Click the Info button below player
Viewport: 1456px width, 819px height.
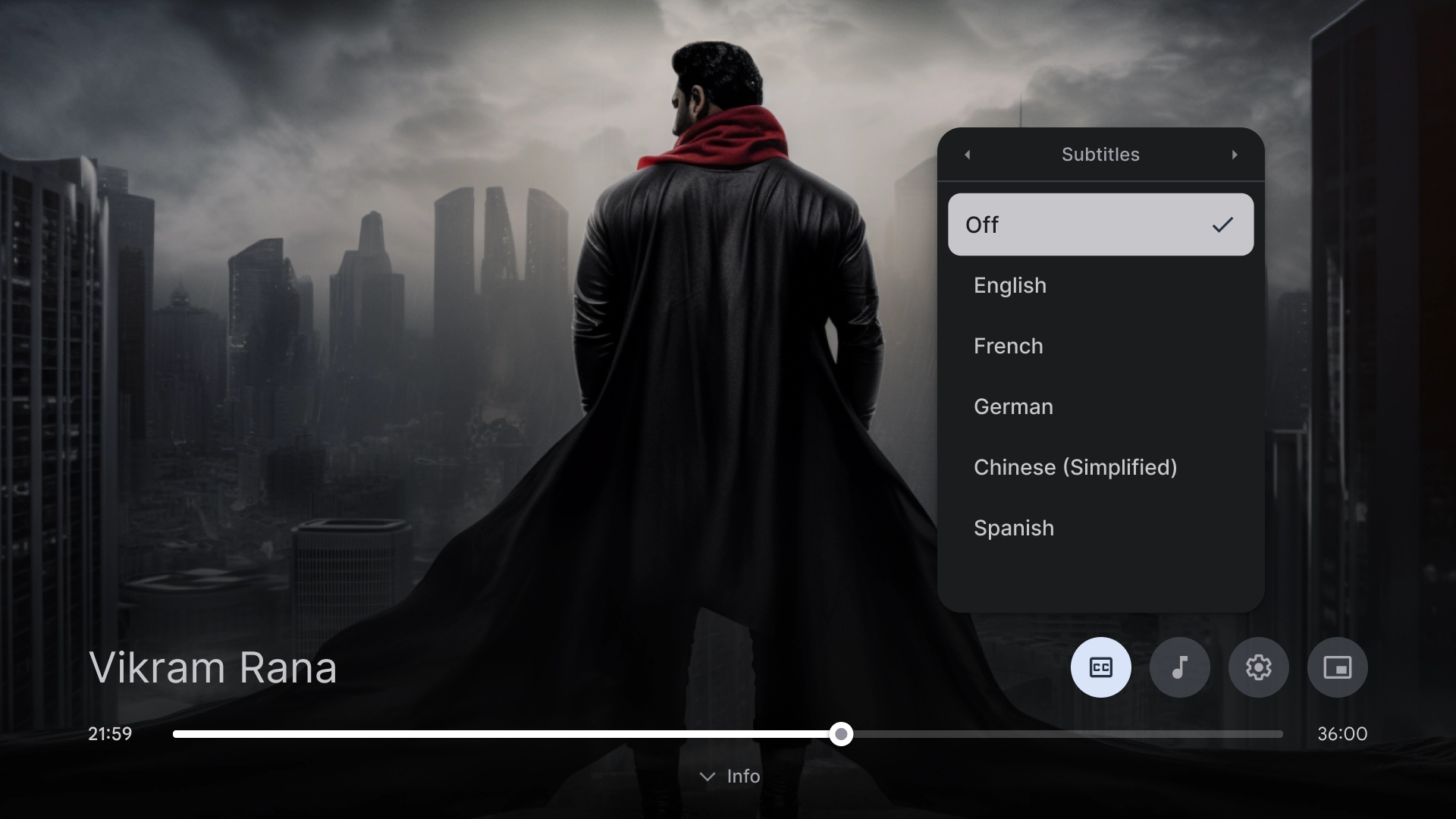click(x=728, y=777)
